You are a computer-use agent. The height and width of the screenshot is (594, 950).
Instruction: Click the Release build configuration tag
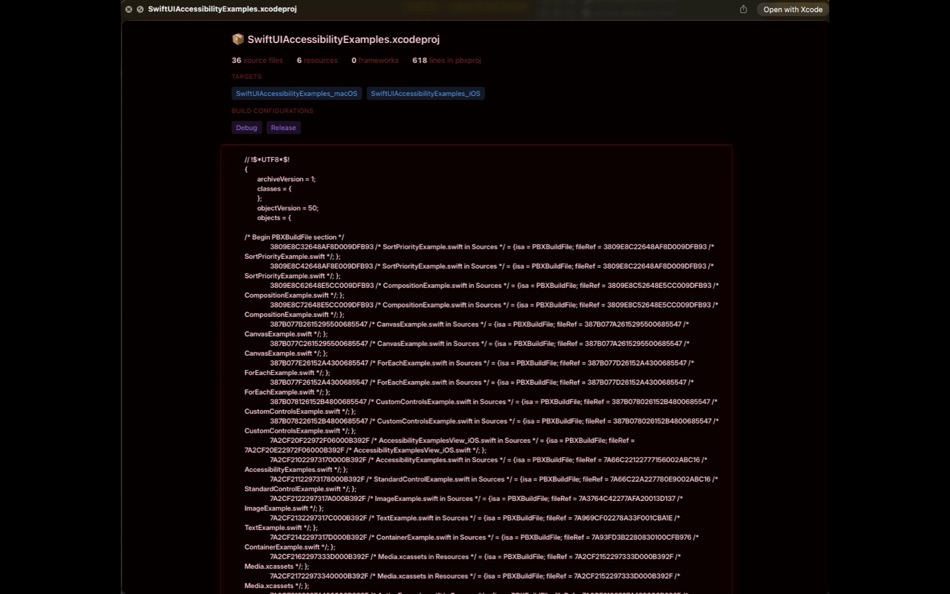[284, 127]
